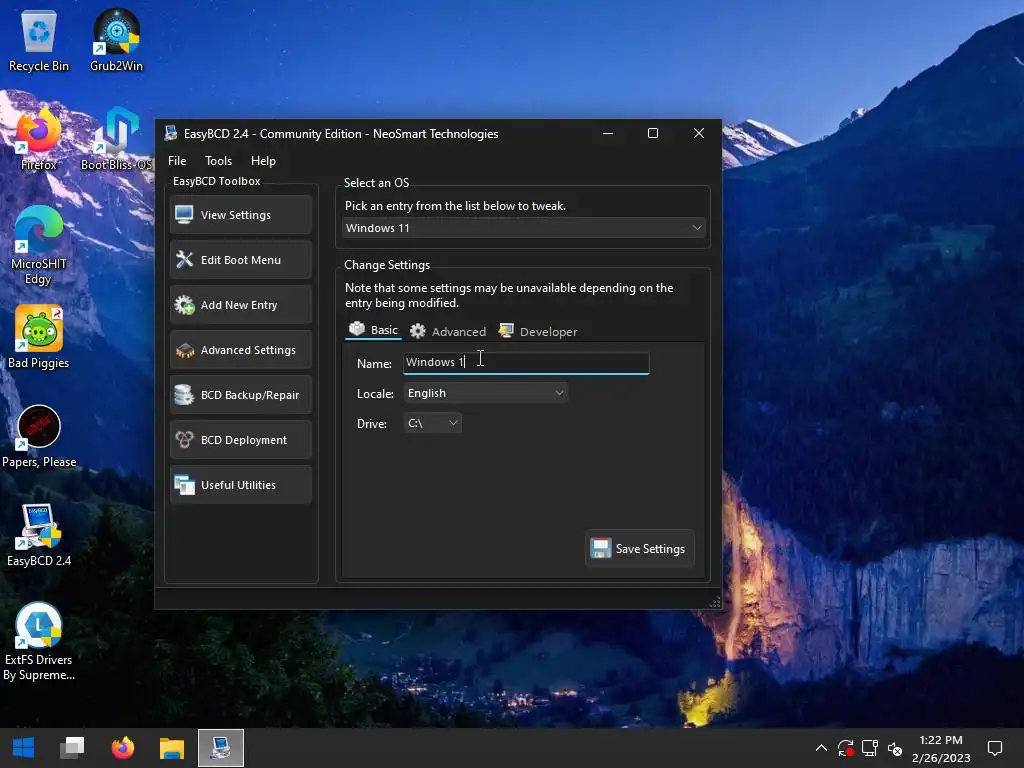Select the ExtFS Drivers desktop shortcut
Viewport: 1024px width, 768px height.
[x=39, y=642]
